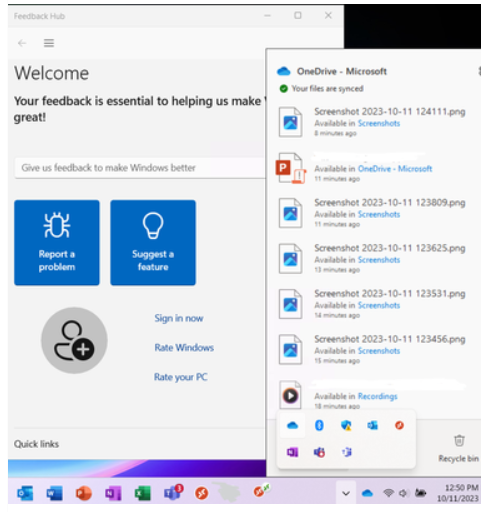Open Screenshots folder link under Screenshot 123625.png
Screen dimensions: 485x512
(x=379, y=260)
